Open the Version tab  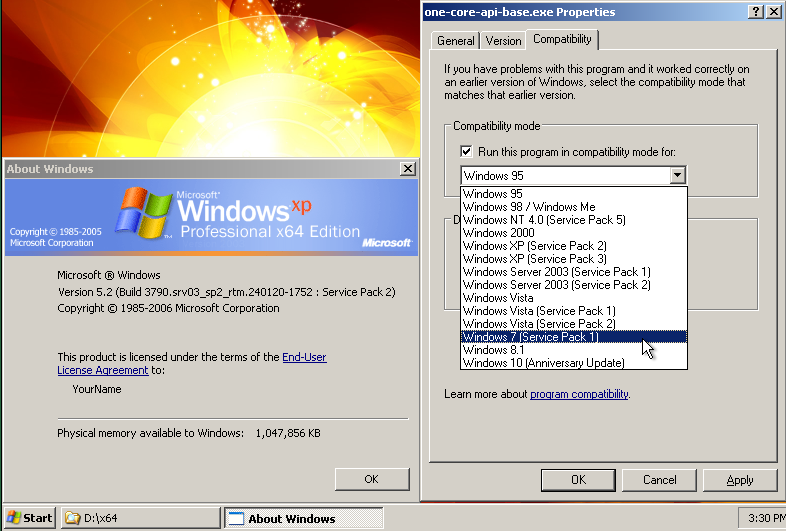[503, 41]
